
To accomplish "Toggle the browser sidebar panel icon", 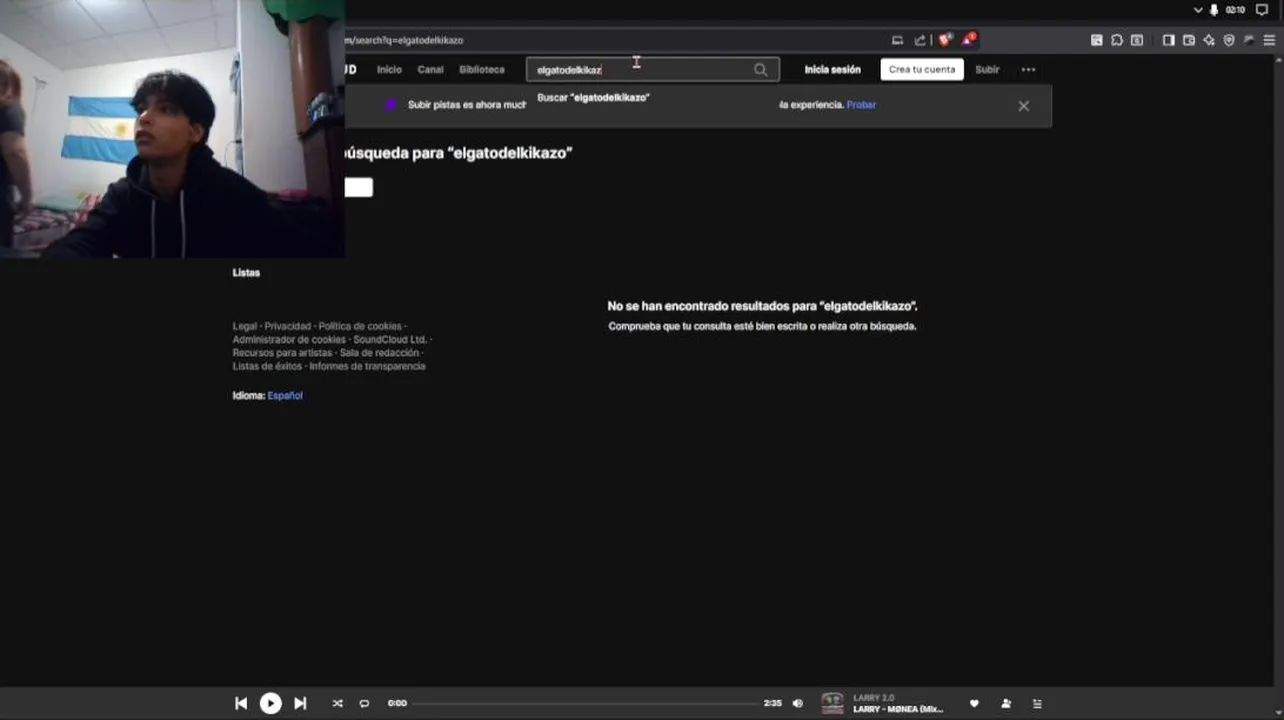I will [1168, 40].
